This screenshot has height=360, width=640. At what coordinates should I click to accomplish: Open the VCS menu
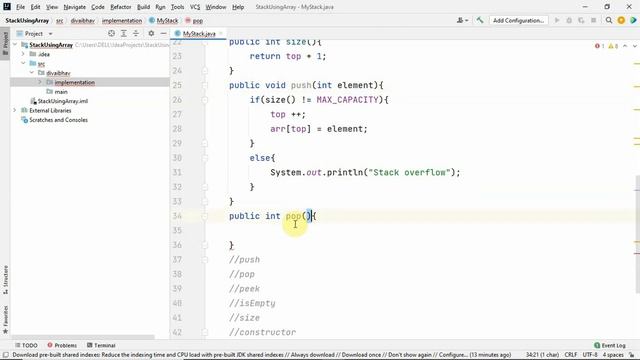(x=195, y=7)
